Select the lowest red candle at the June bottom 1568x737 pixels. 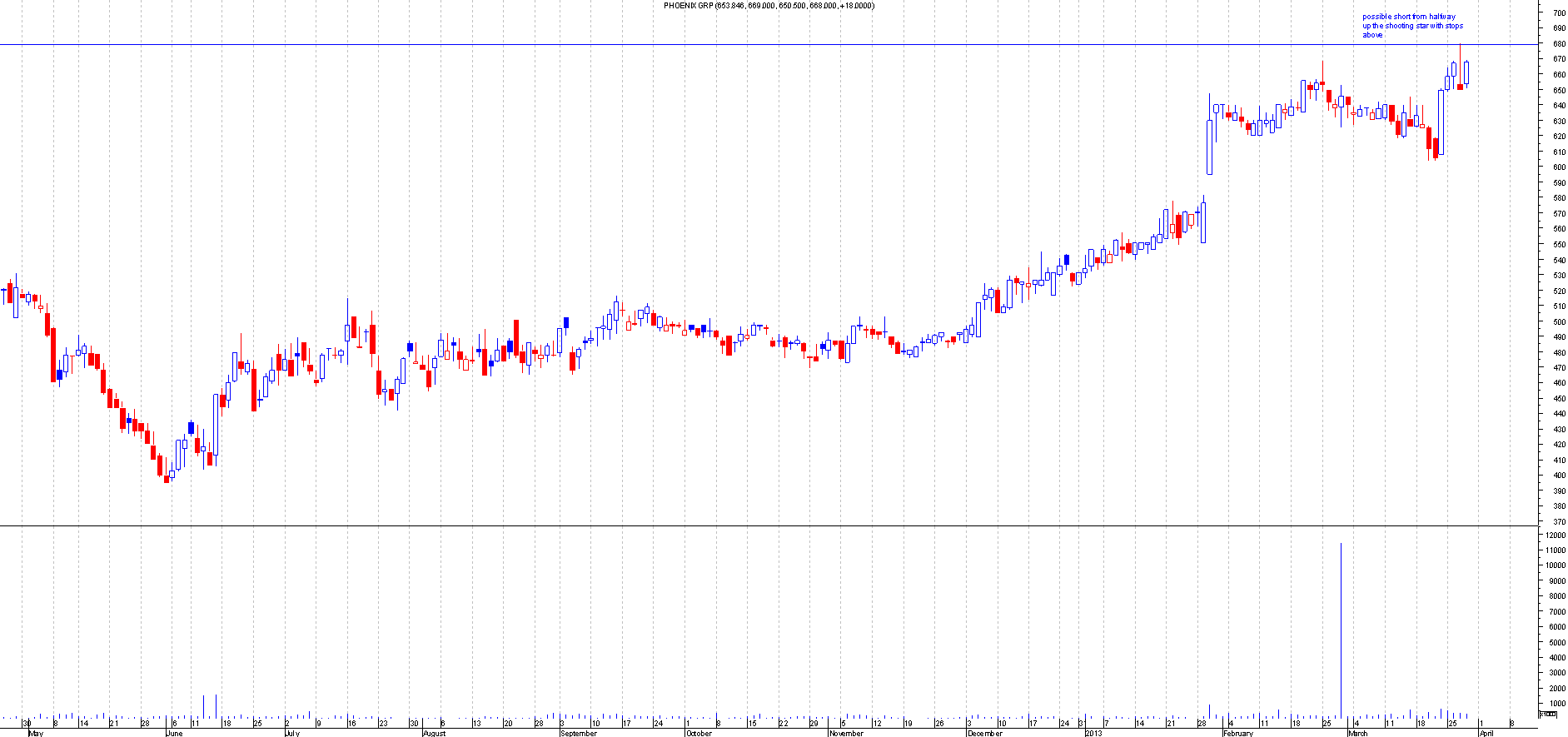166,478
